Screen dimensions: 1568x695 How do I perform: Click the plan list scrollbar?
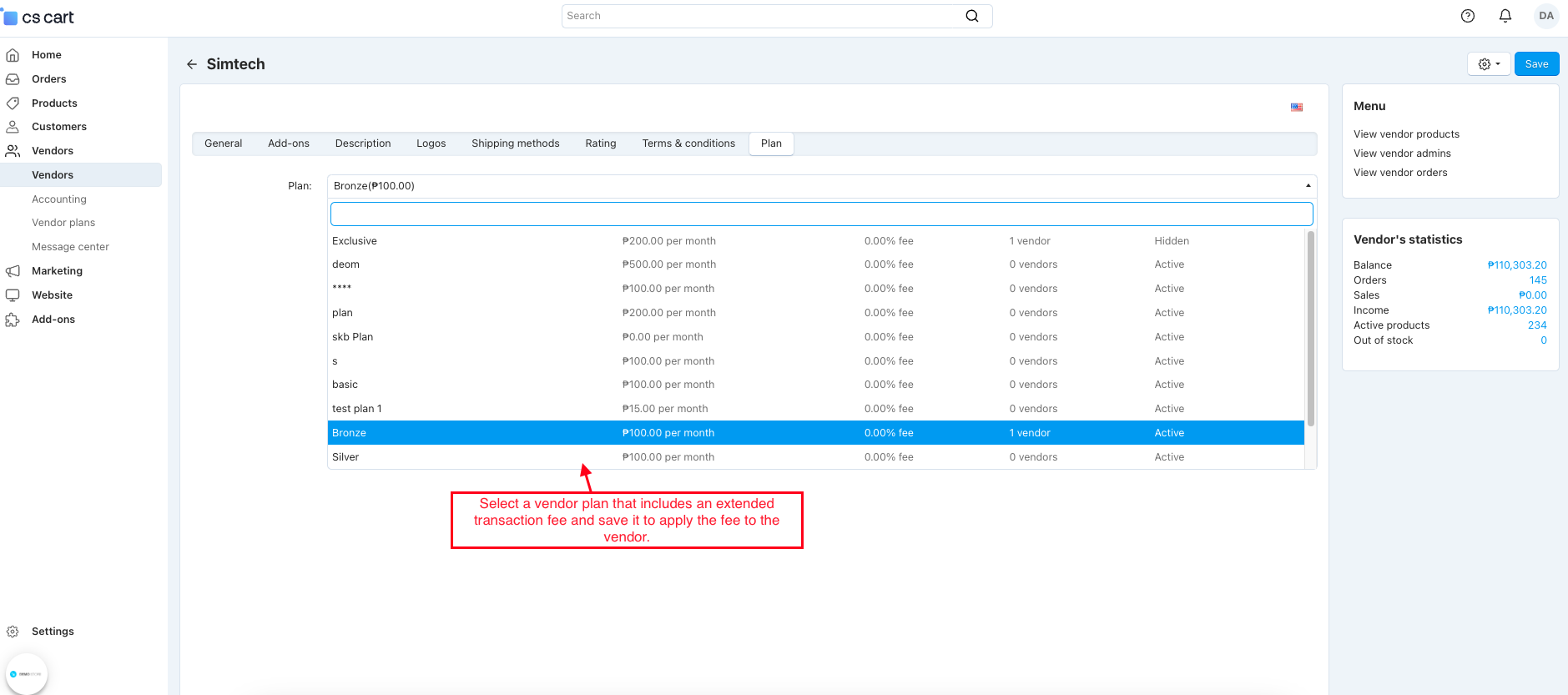coord(1310,330)
